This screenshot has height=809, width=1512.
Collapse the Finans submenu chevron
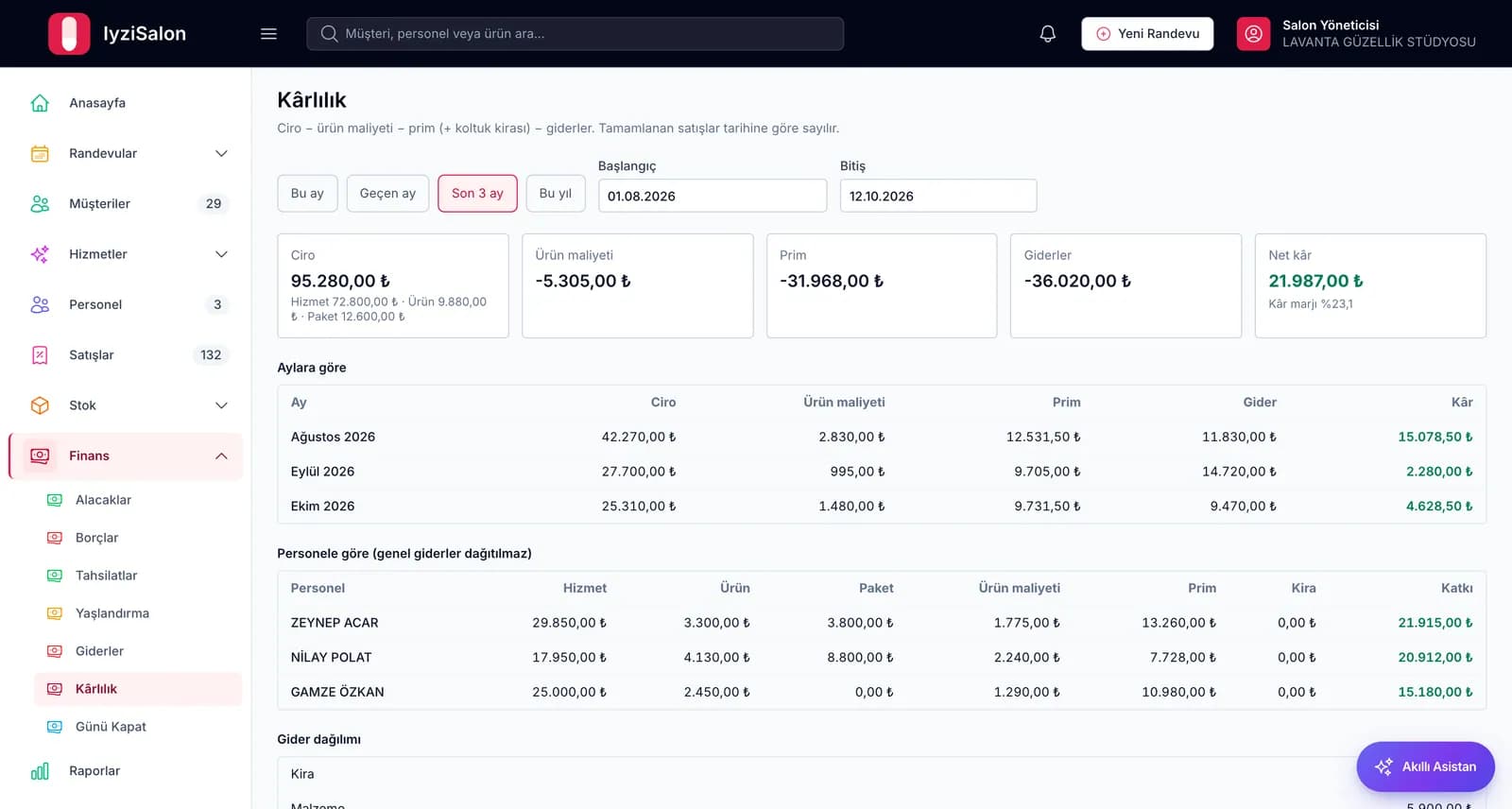pos(221,456)
